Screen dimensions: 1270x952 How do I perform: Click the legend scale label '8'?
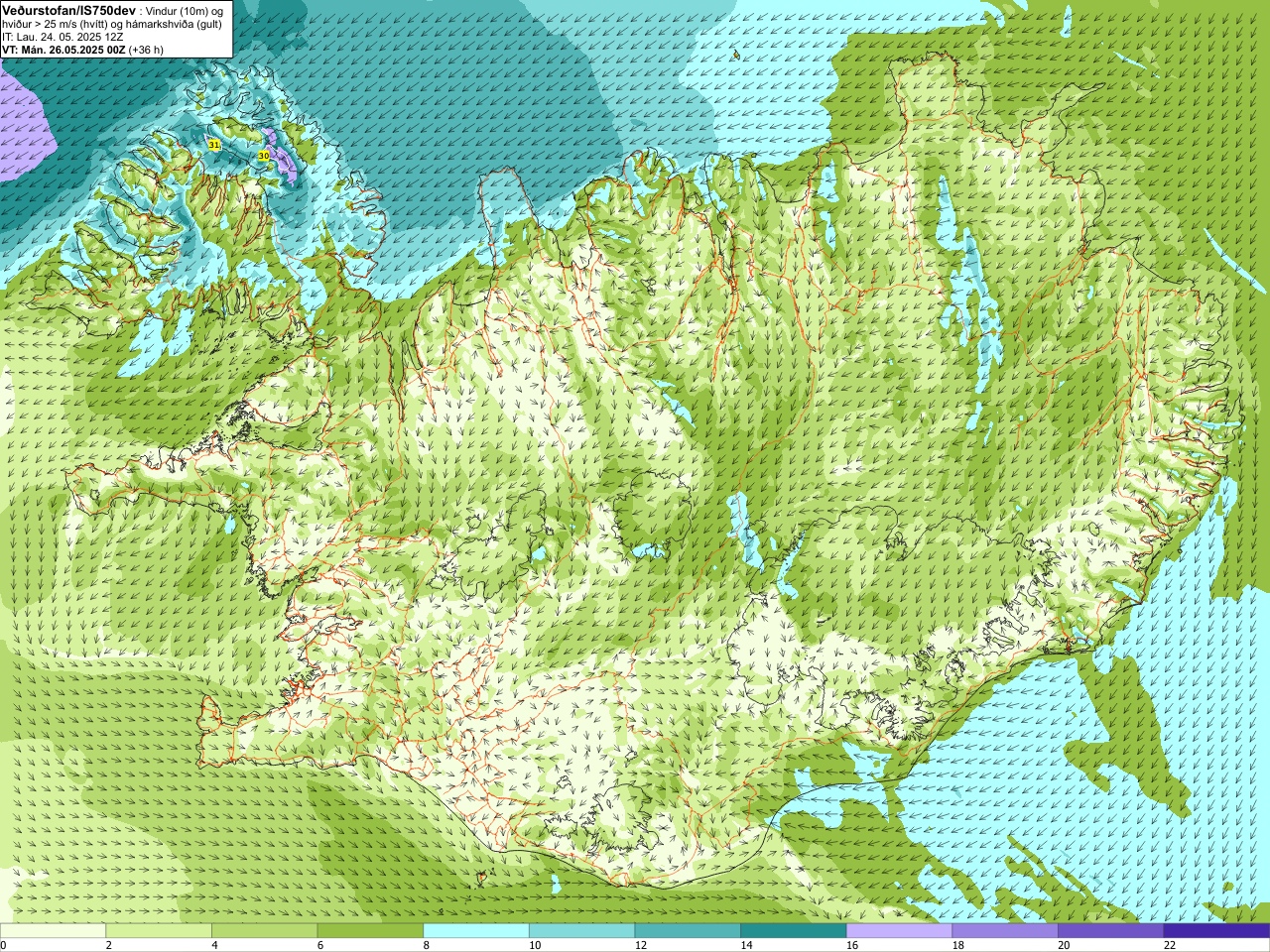tap(426, 945)
